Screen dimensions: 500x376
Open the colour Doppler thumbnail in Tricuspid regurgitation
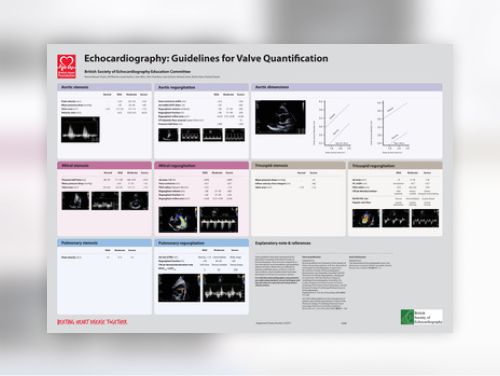click(366, 218)
